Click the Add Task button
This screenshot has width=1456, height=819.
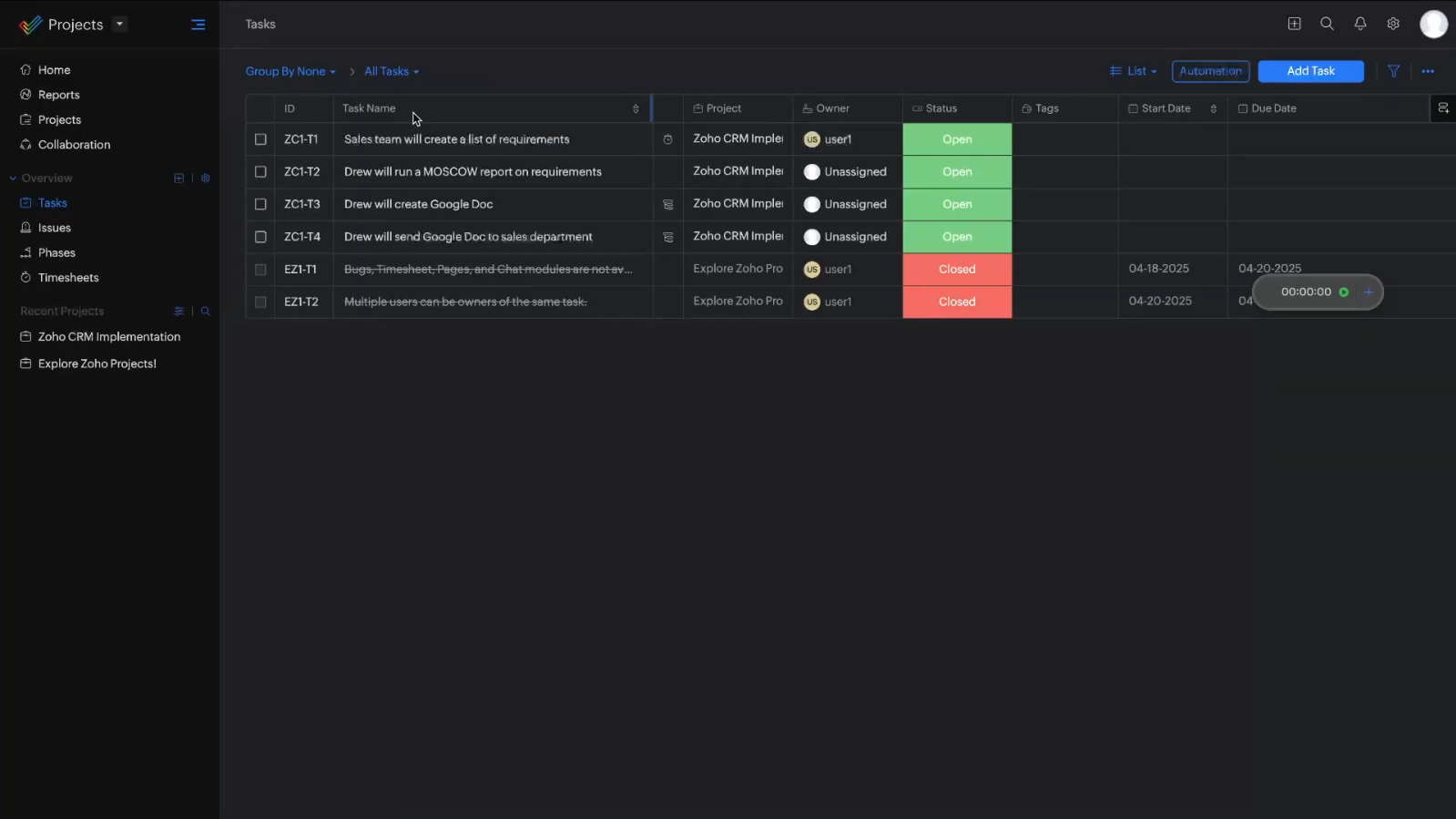[1310, 71]
